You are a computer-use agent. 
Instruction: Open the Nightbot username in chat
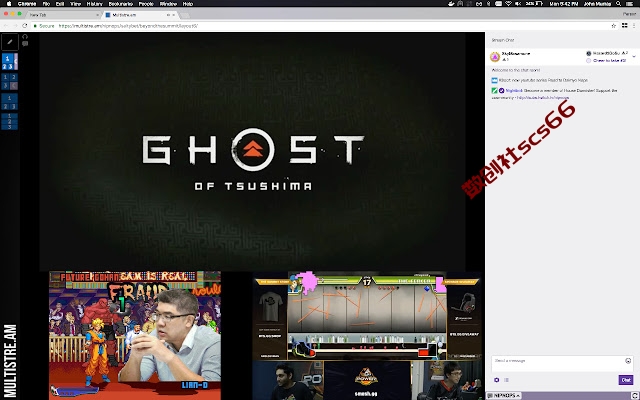tap(514, 91)
